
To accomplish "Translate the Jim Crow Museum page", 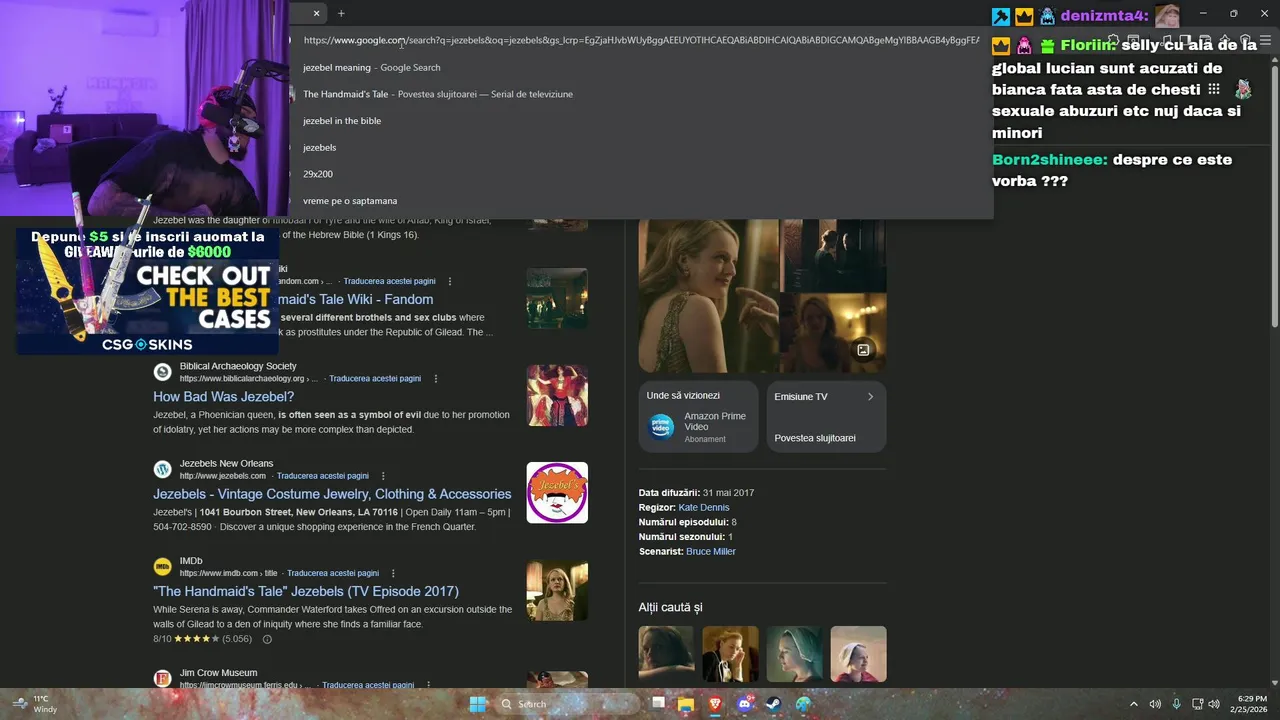I will 368,685.
